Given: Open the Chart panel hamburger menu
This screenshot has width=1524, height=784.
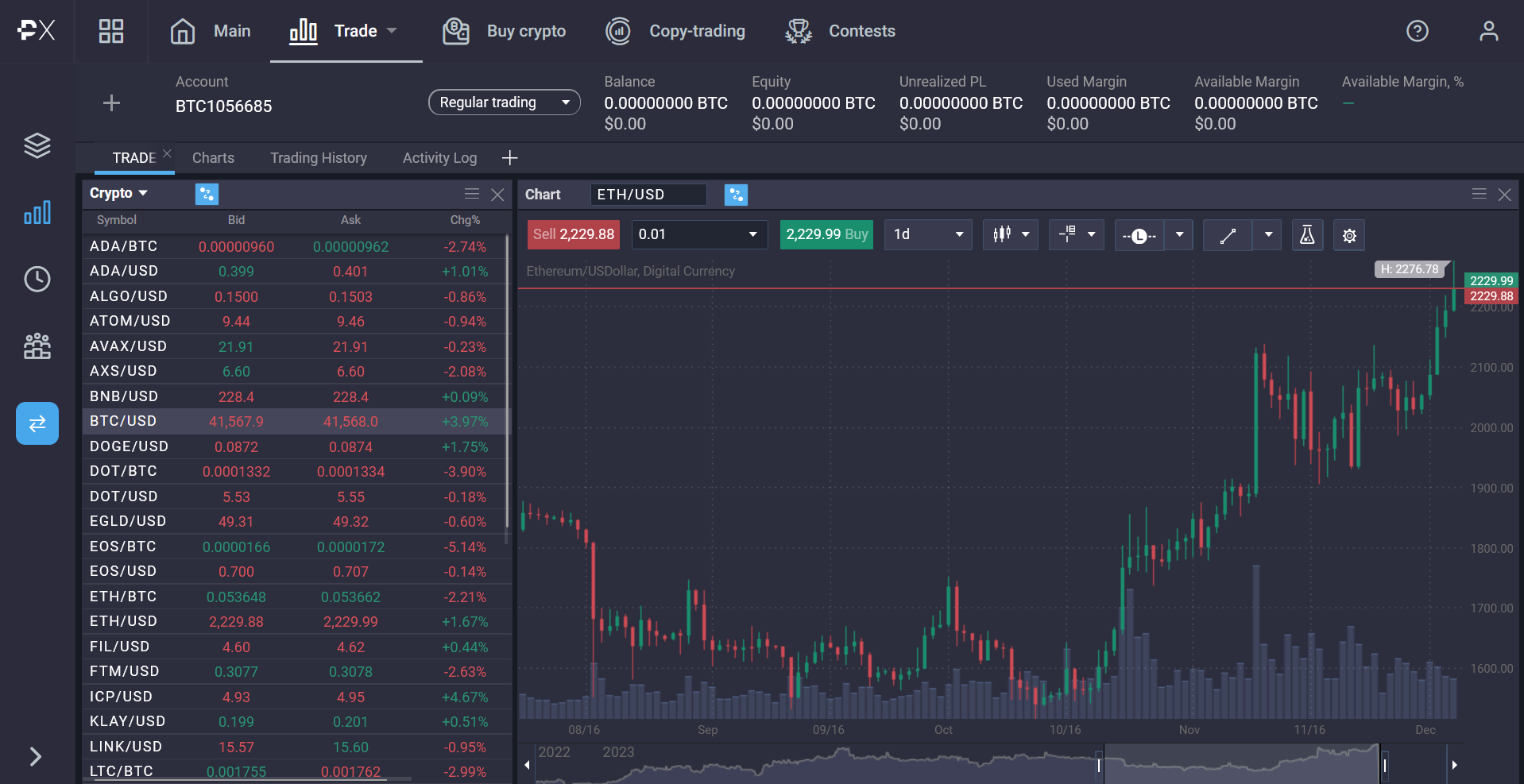Looking at the screenshot, I should (1479, 194).
